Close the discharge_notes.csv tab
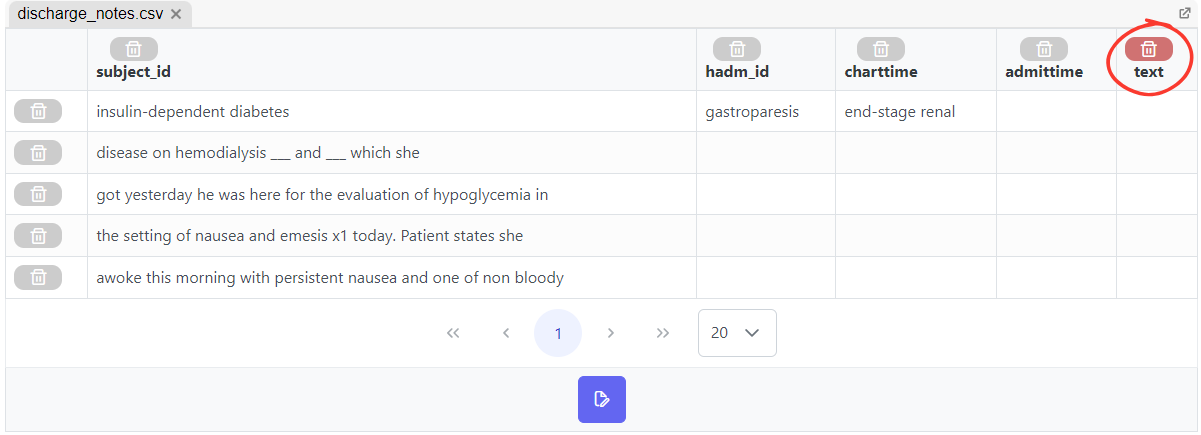1201x435 pixels. point(176,14)
